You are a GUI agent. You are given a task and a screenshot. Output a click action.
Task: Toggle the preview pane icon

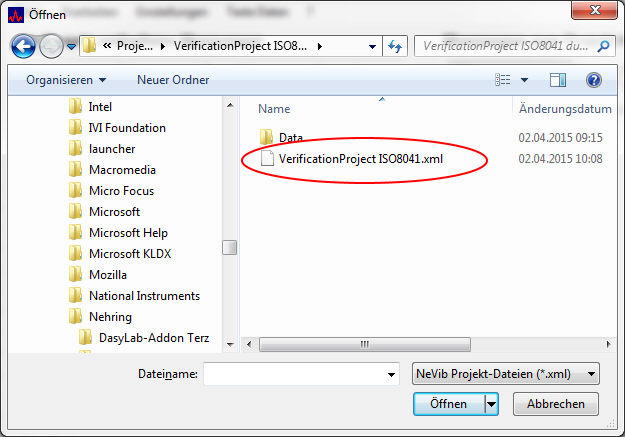(x=558, y=79)
